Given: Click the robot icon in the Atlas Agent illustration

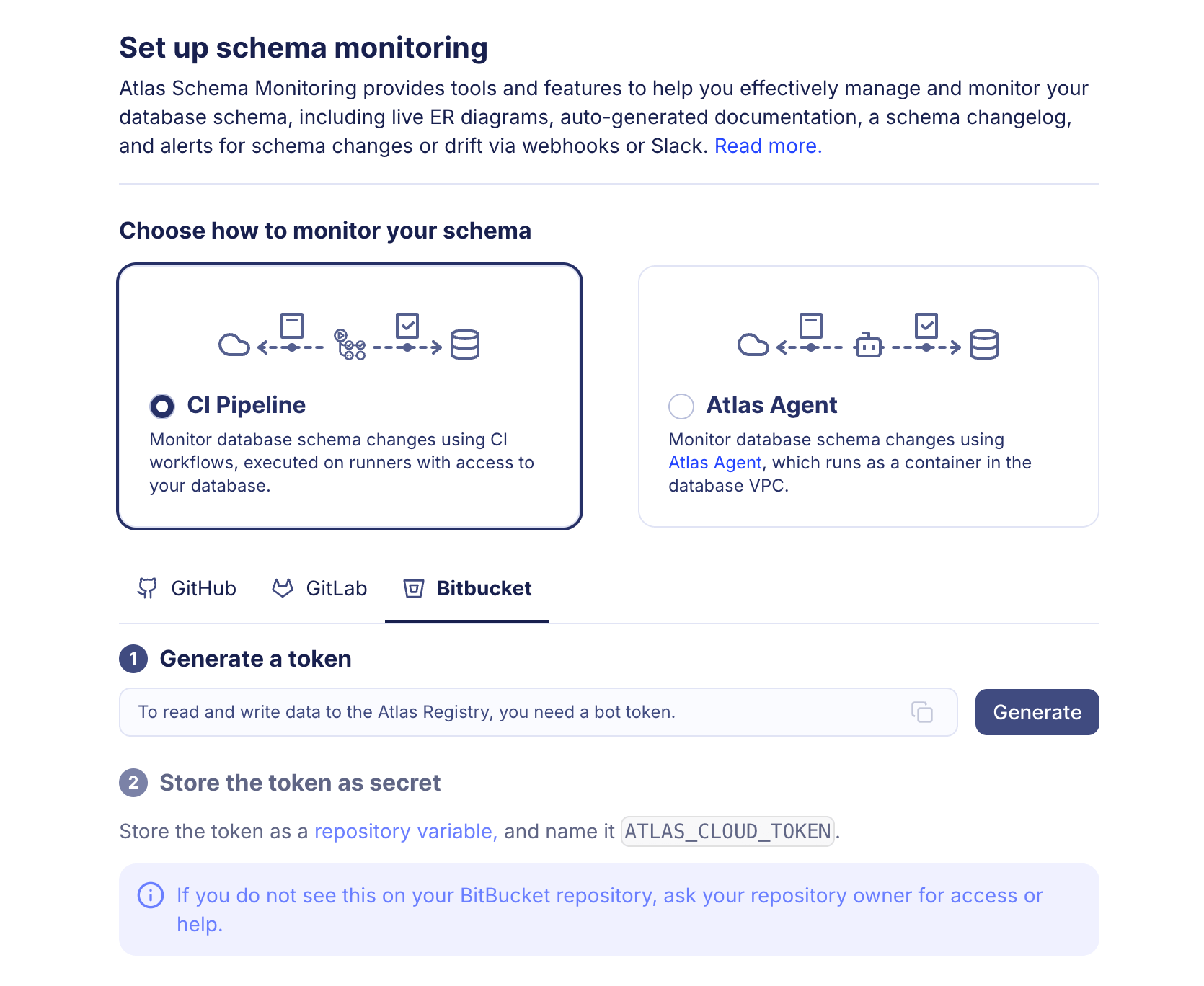Looking at the screenshot, I should click(x=869, y=346).
